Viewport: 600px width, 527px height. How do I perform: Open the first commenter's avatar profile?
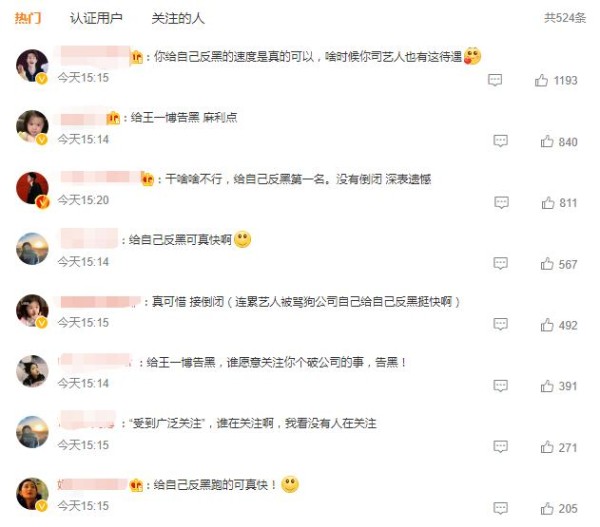tap(32, 65)
